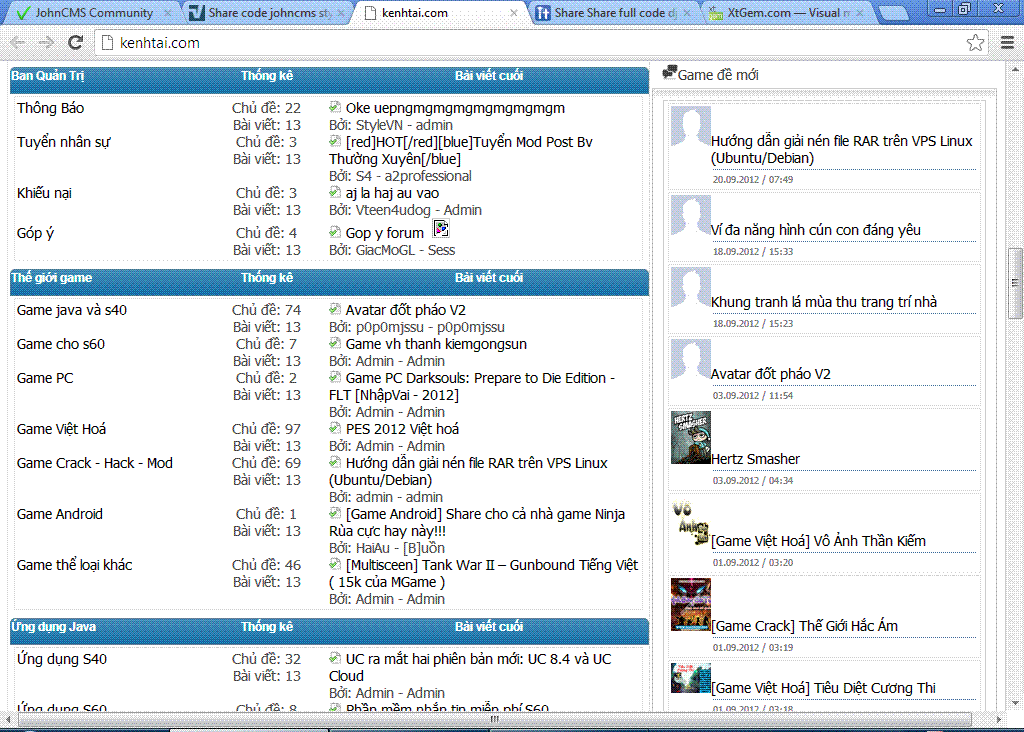Open Game Android forum link
This screenshot has width=1024, height=732.
tap(60, 514)
